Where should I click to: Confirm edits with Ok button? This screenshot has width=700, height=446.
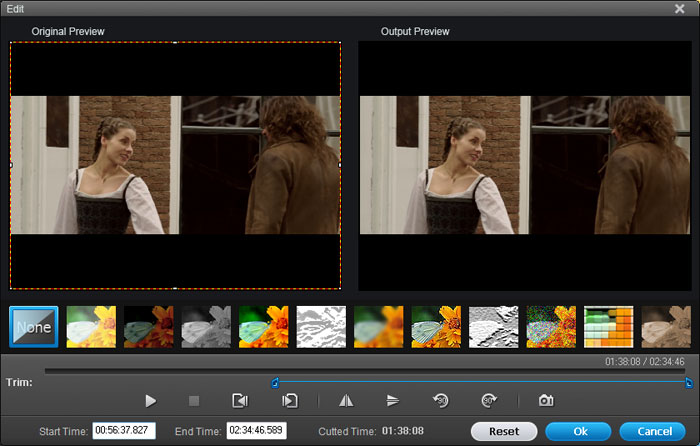point(579,431)
